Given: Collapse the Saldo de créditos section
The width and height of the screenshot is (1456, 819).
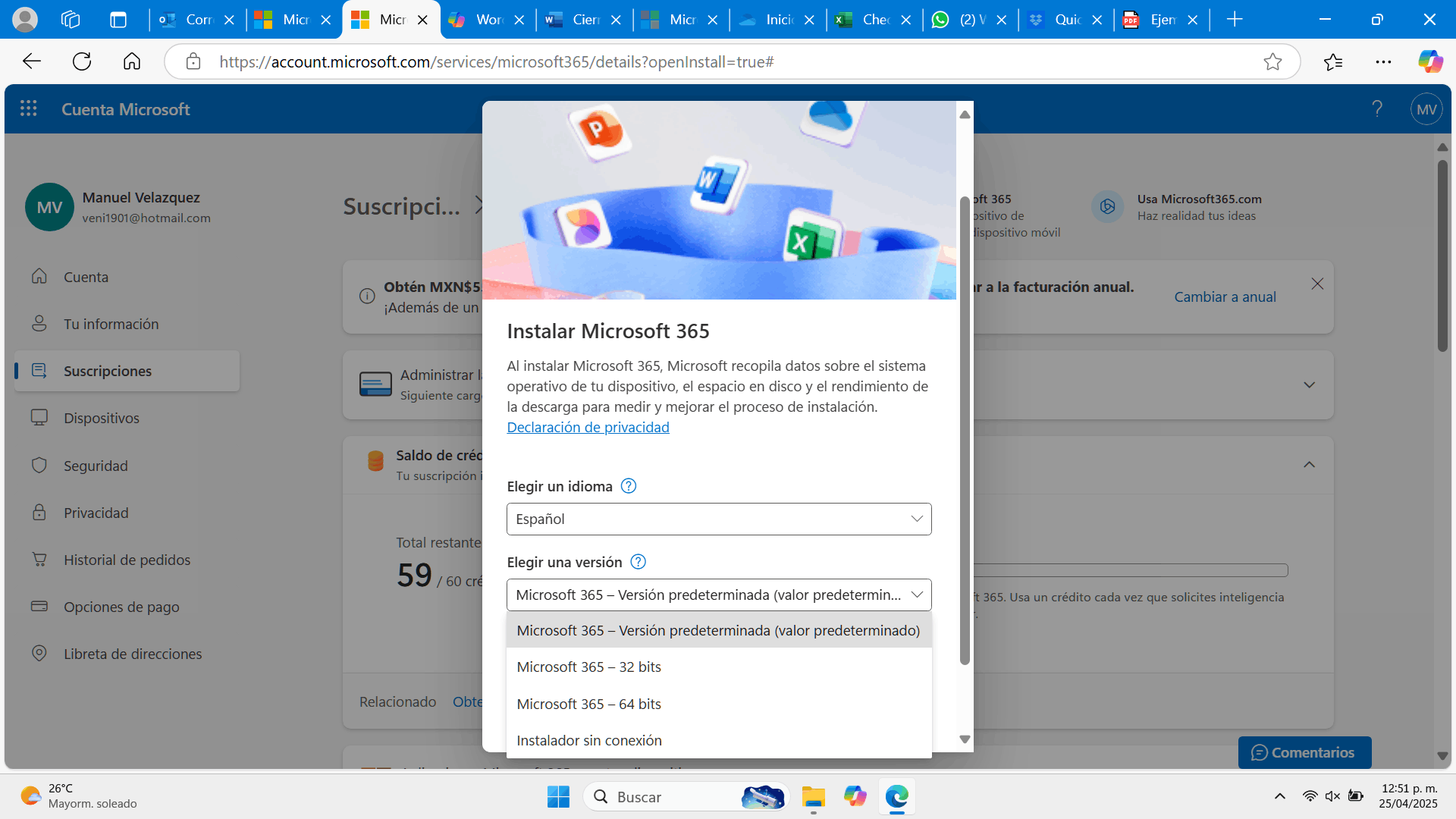Looking at the screenshot, I should tap(1309, 464).
